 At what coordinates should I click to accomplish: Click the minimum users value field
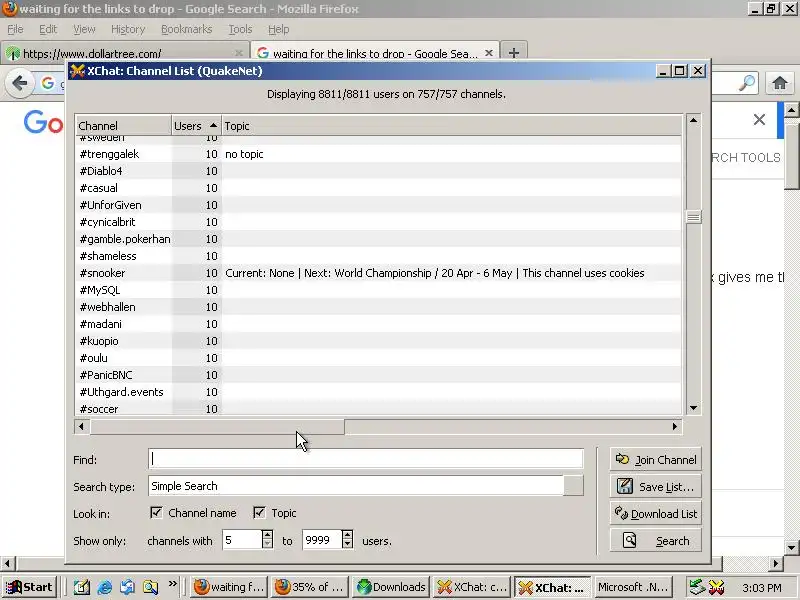click(x=242, y=540)
